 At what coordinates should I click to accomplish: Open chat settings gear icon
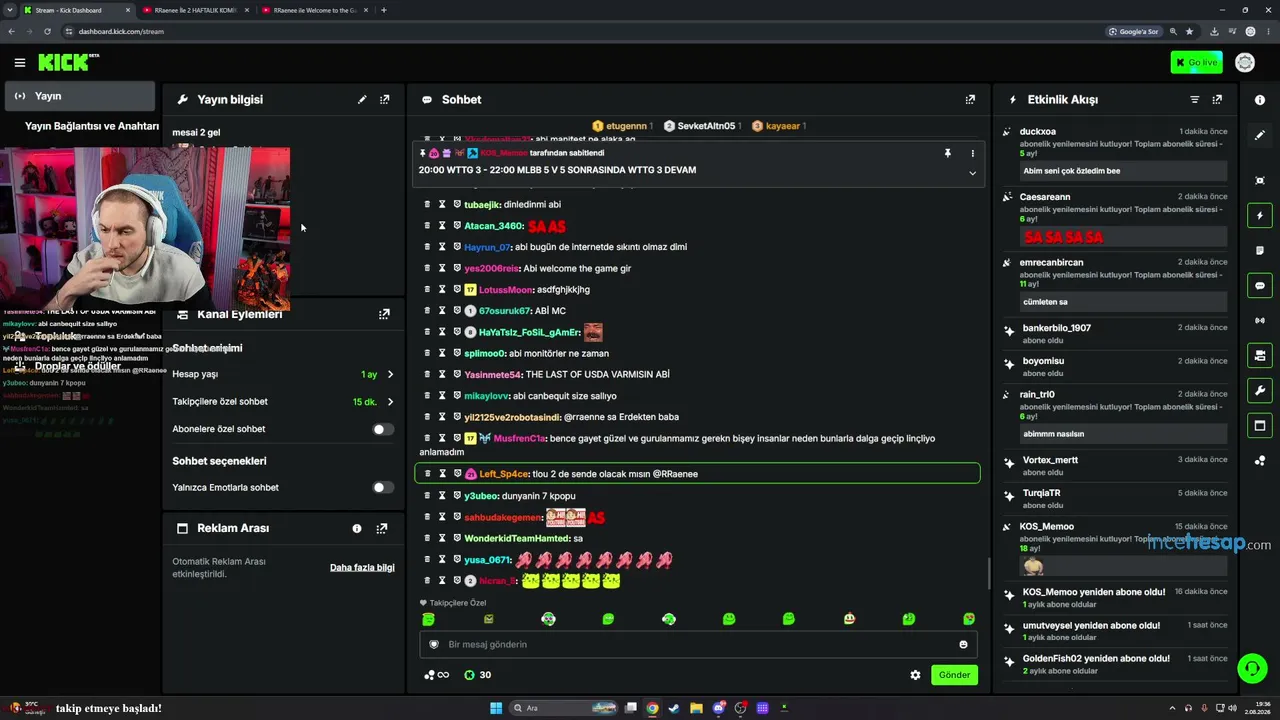[915, 675]
